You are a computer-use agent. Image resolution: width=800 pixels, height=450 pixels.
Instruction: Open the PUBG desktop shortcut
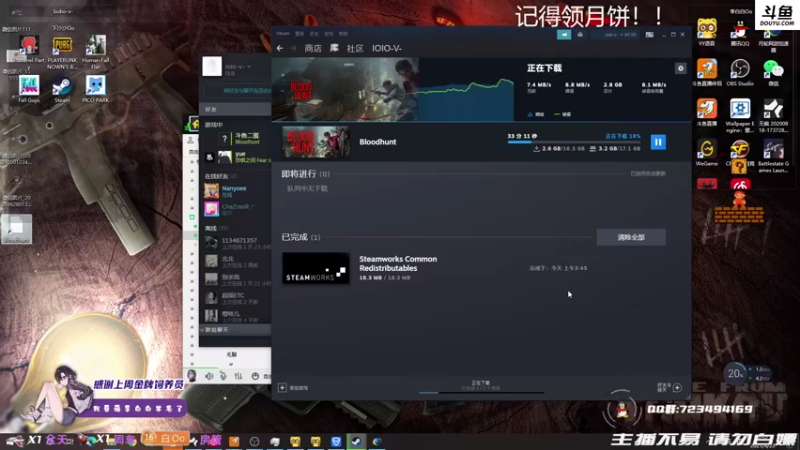[62, 52]
